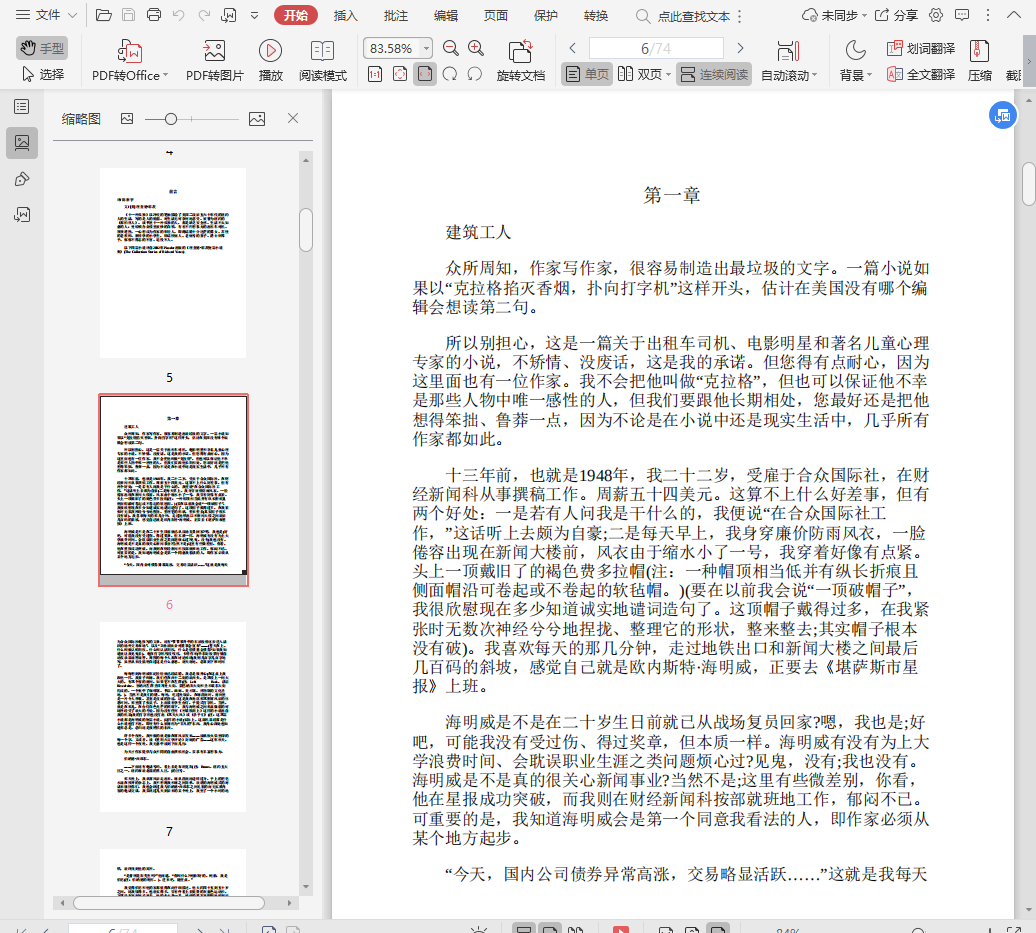The image size is (1036, 933).
Task: Click 全文翻译 full text translation
Action: (920, 74)
